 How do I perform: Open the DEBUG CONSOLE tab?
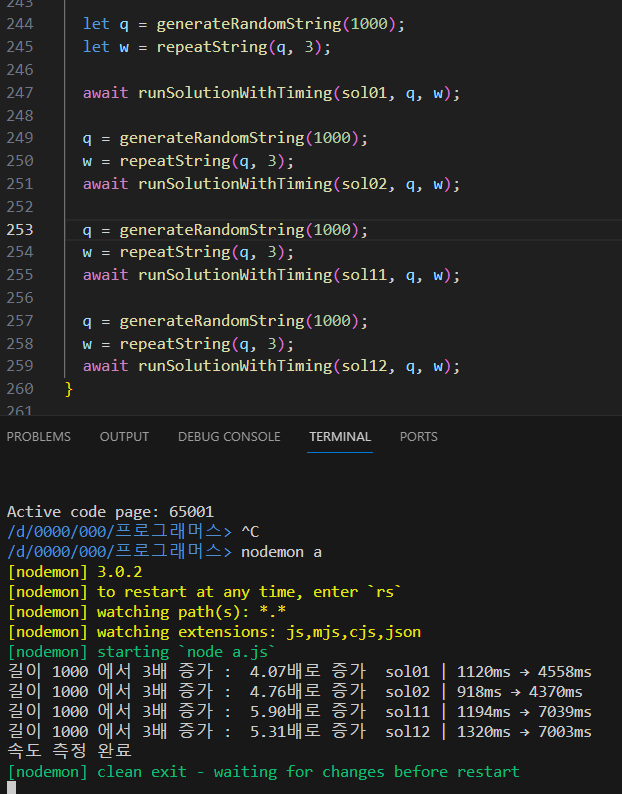point(229,436)
